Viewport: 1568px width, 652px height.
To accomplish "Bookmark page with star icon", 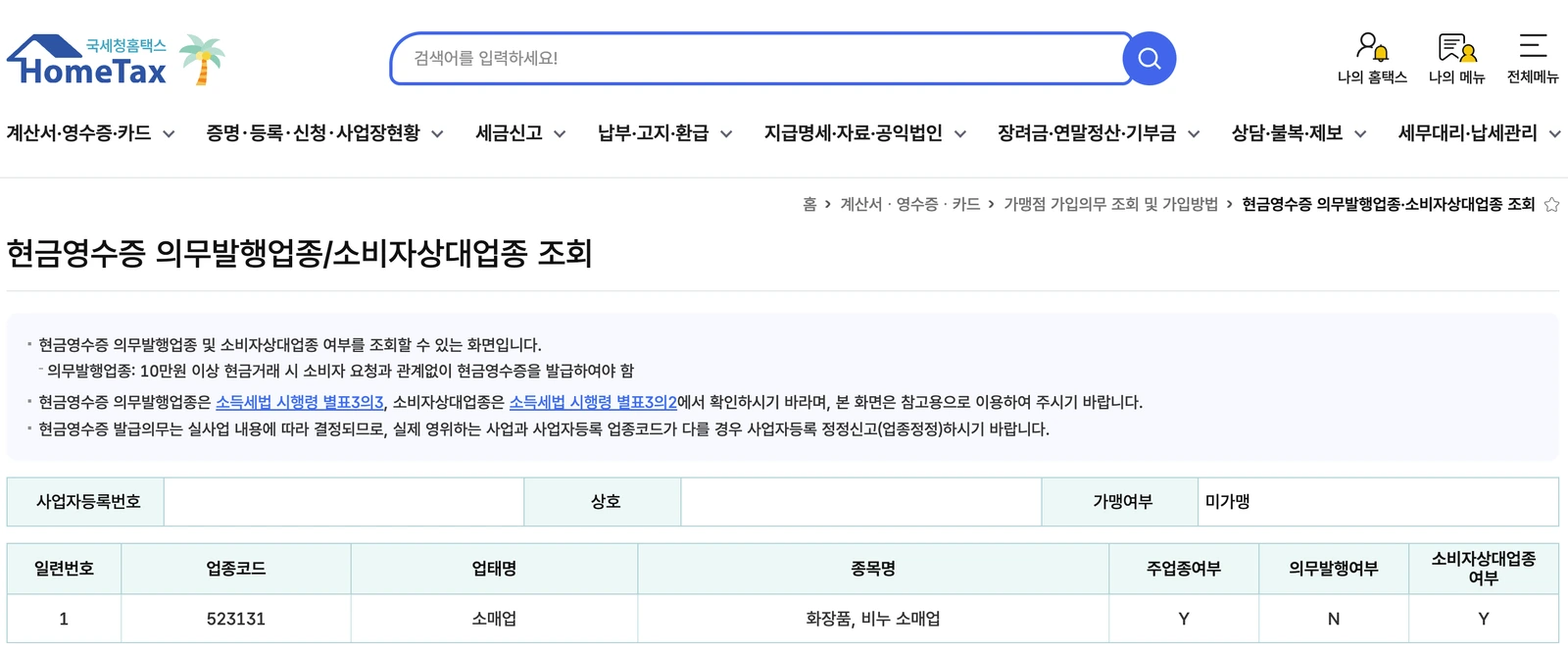I will [x=1551, y=205].
